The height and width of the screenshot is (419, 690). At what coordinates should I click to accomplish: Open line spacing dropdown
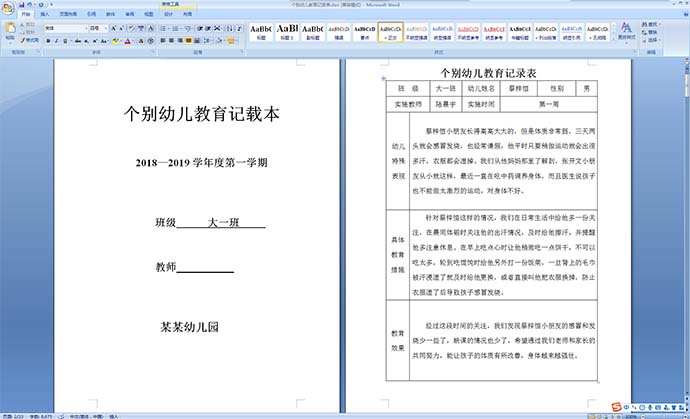[x=209, y=41]
